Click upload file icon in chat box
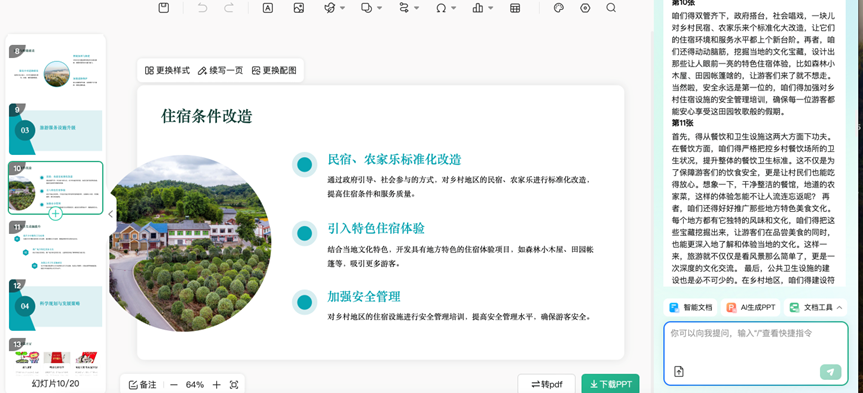Viewport: 863px width, 393px height. (x=679, y=372)
